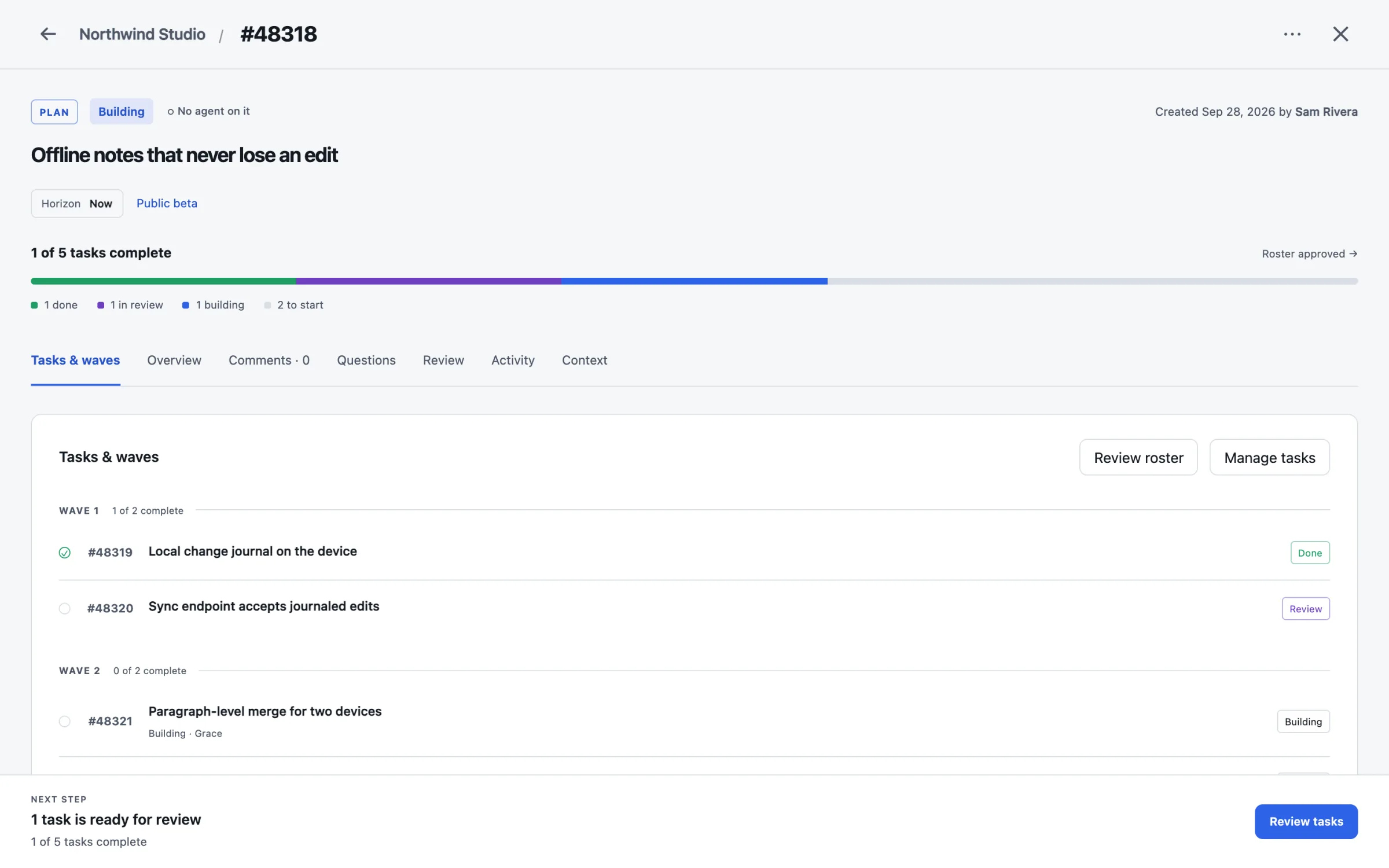The image size is (1389, 868).
Task: Click the WAVE 2 header label
Action: pyautogui.click(x=79, y=671)
